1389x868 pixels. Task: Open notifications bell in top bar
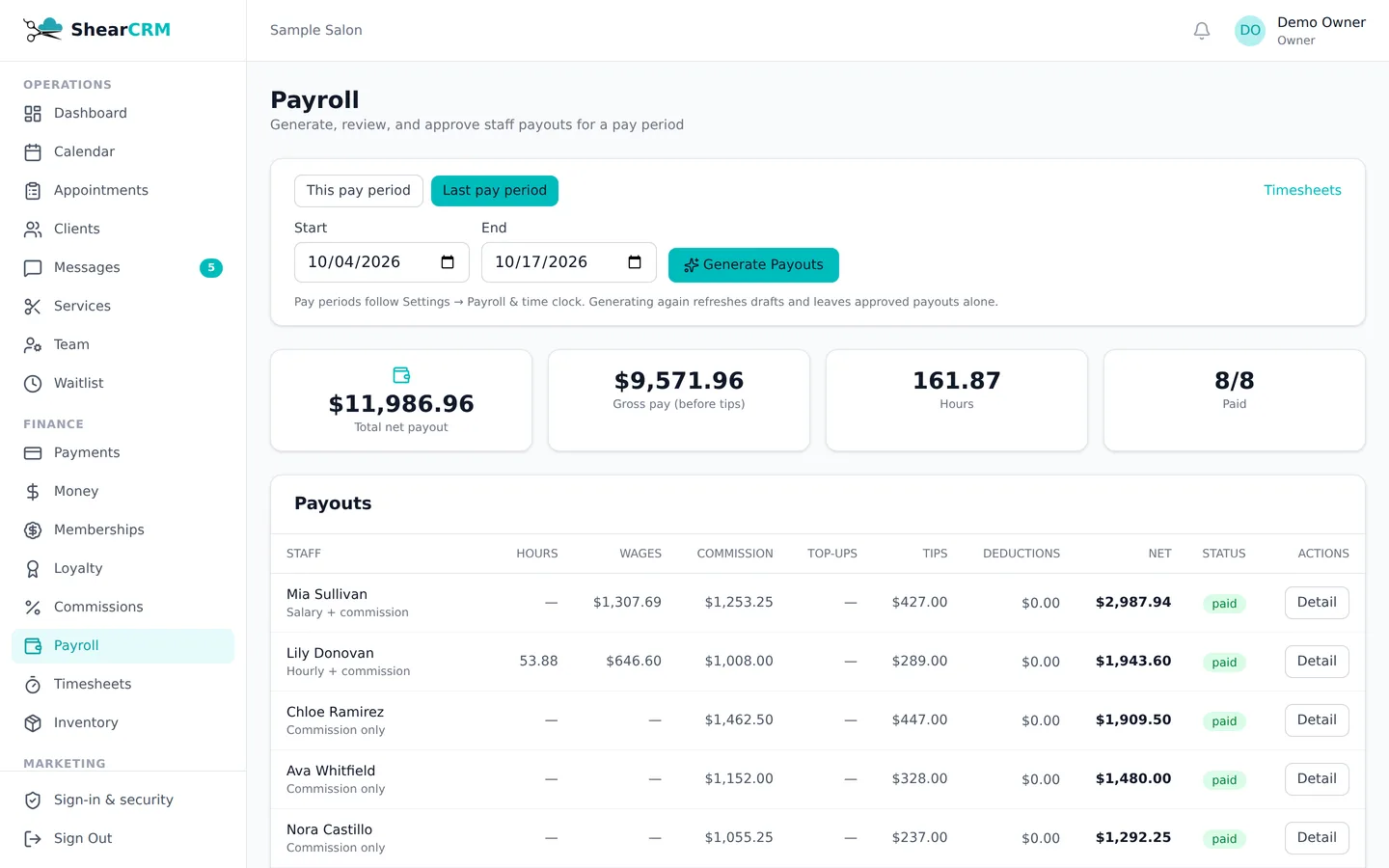point(1202,31)
